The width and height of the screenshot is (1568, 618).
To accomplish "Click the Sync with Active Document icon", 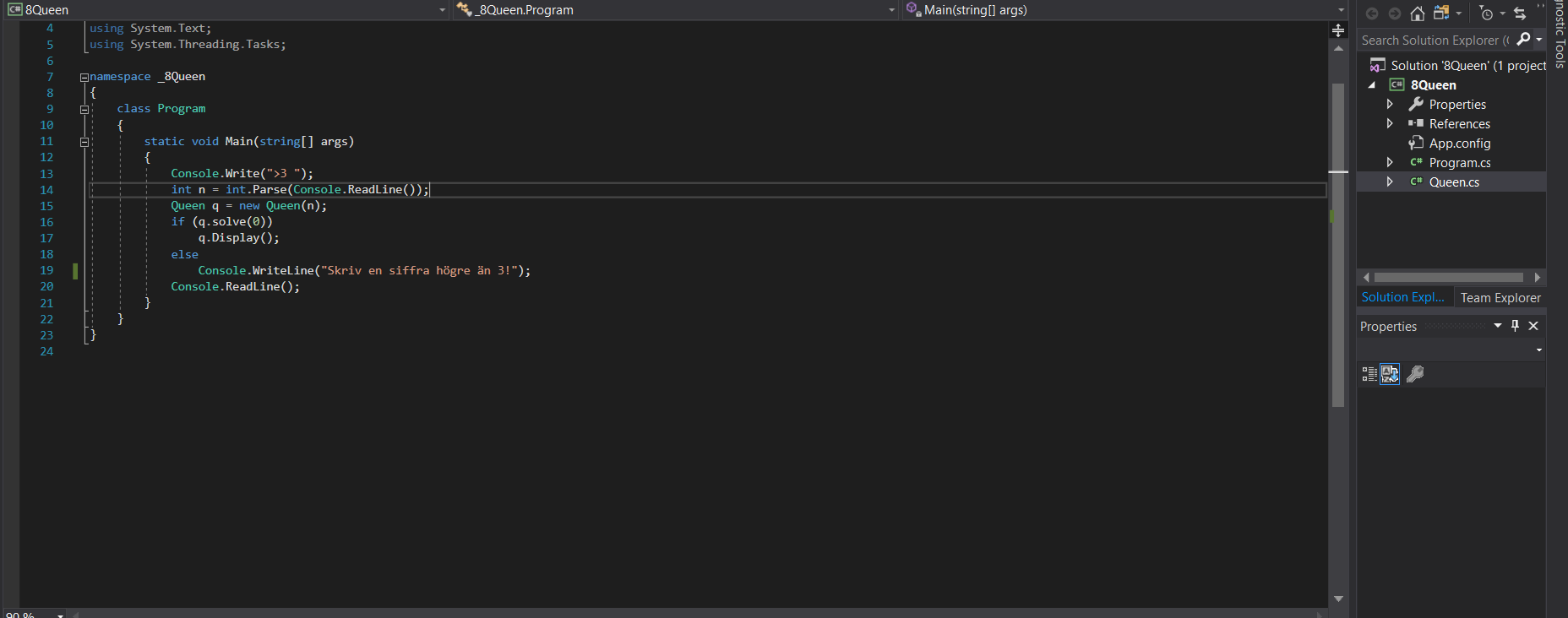I will point(1520,14).
